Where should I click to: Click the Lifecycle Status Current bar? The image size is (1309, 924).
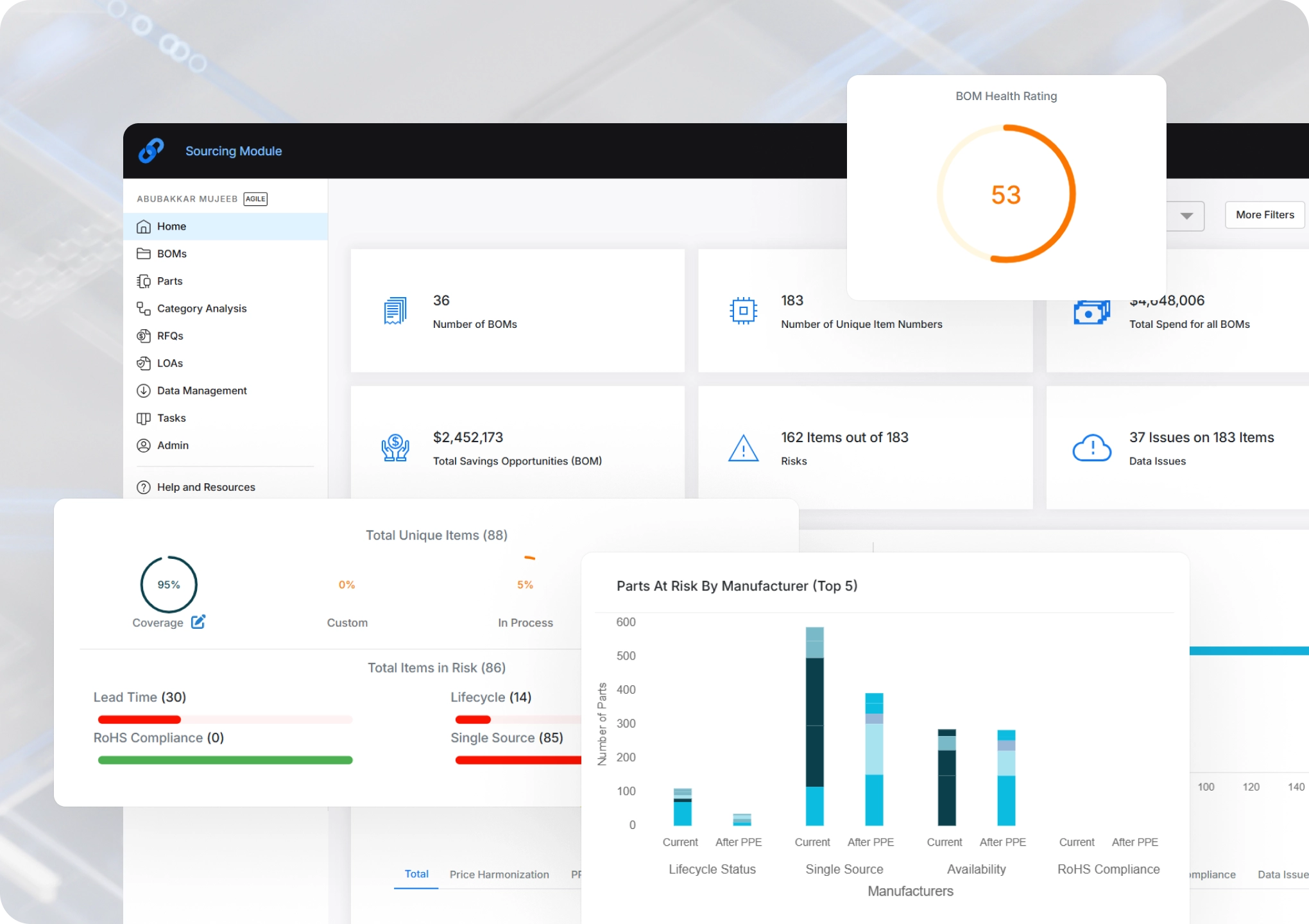pyautogui.click(x=683, y=807)
